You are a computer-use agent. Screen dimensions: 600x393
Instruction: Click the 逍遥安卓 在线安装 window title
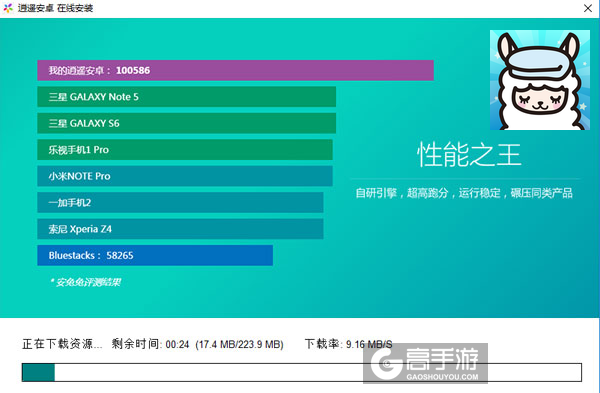click(x=55, y=8)
